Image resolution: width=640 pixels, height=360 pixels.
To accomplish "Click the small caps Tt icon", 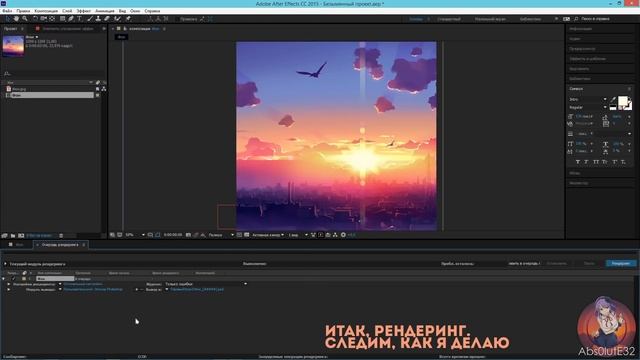I will (604, 162).
